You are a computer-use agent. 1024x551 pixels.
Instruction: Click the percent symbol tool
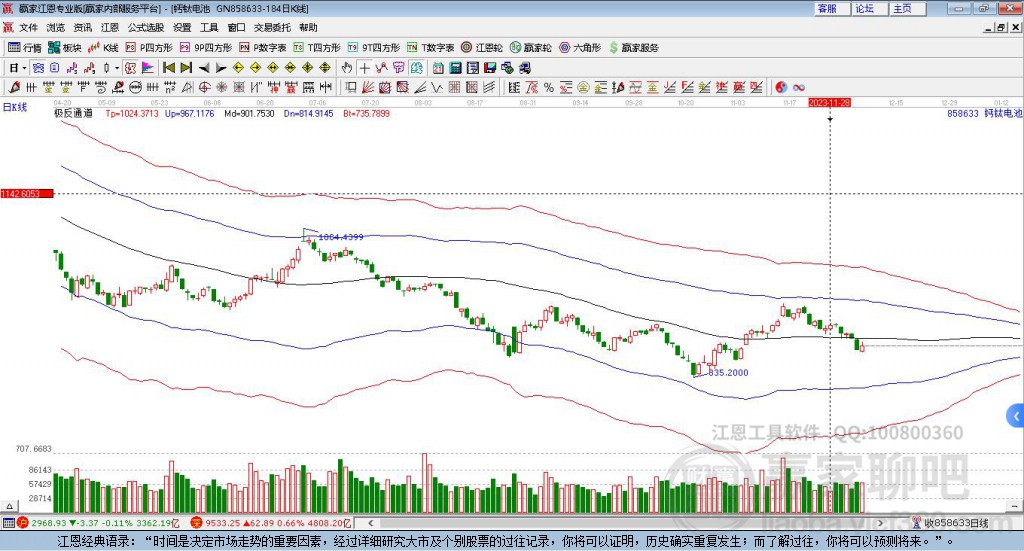549,87
